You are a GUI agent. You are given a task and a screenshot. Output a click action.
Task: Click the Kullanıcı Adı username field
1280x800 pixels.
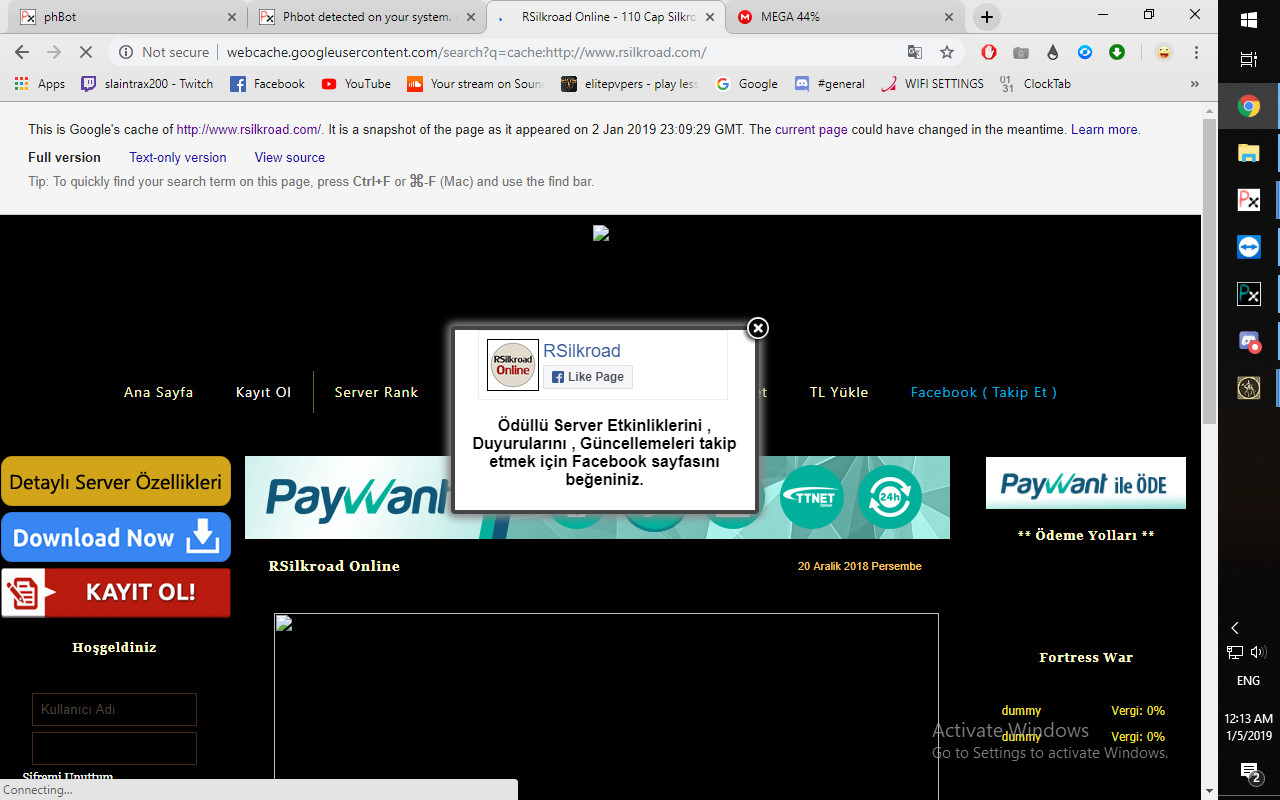pos(114,709)
